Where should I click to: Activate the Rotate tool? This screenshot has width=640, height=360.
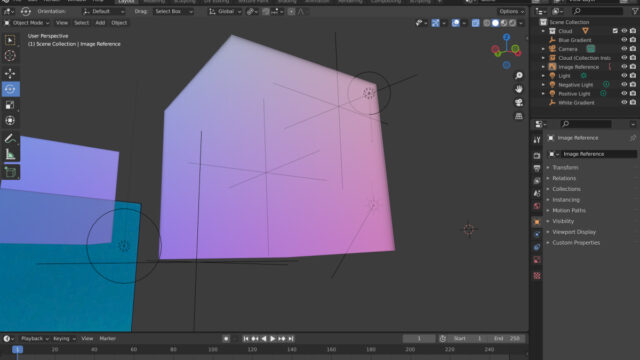(x=10, y=89)
